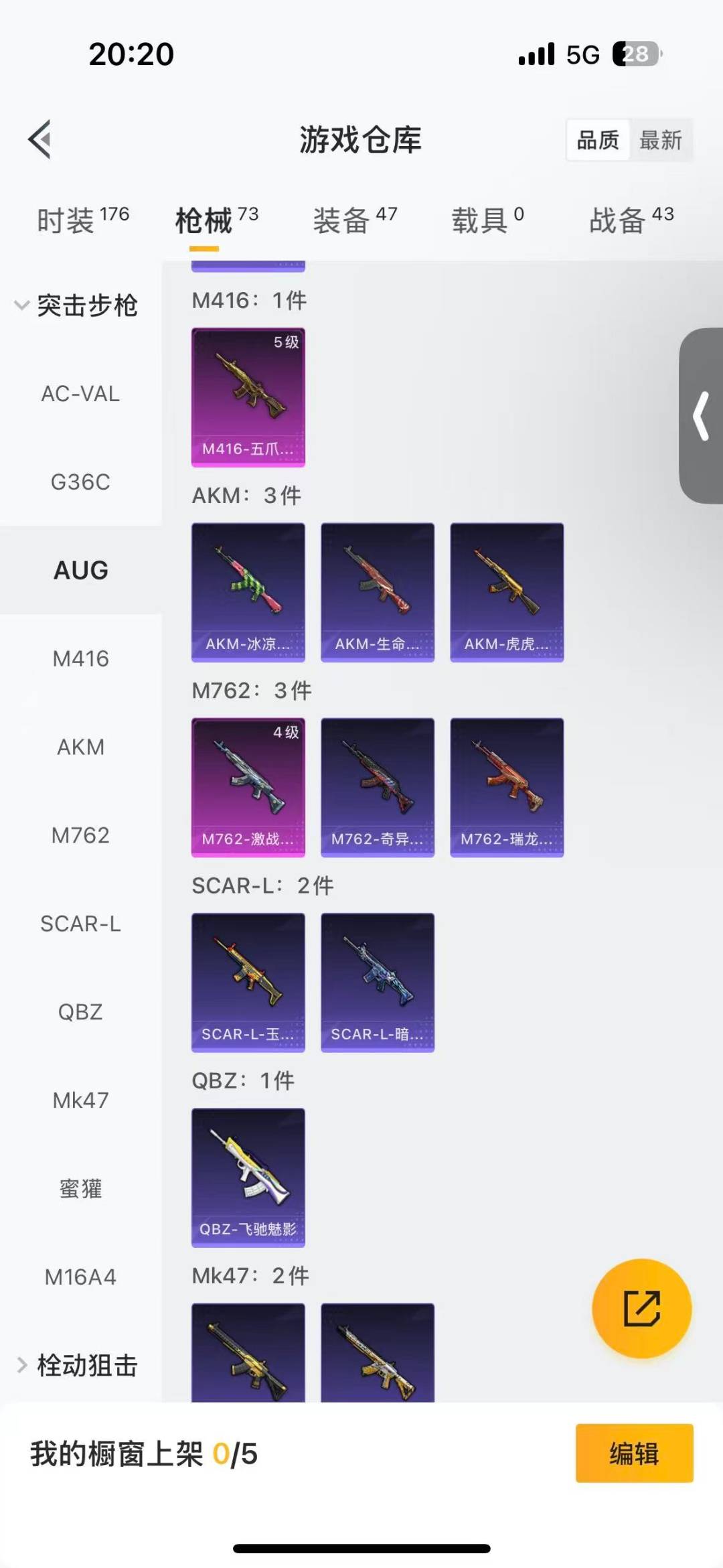Select the SCAR-L-暗 blue skin
The height and width of the screenshot is (1568, 723).
tap(378, 983)
